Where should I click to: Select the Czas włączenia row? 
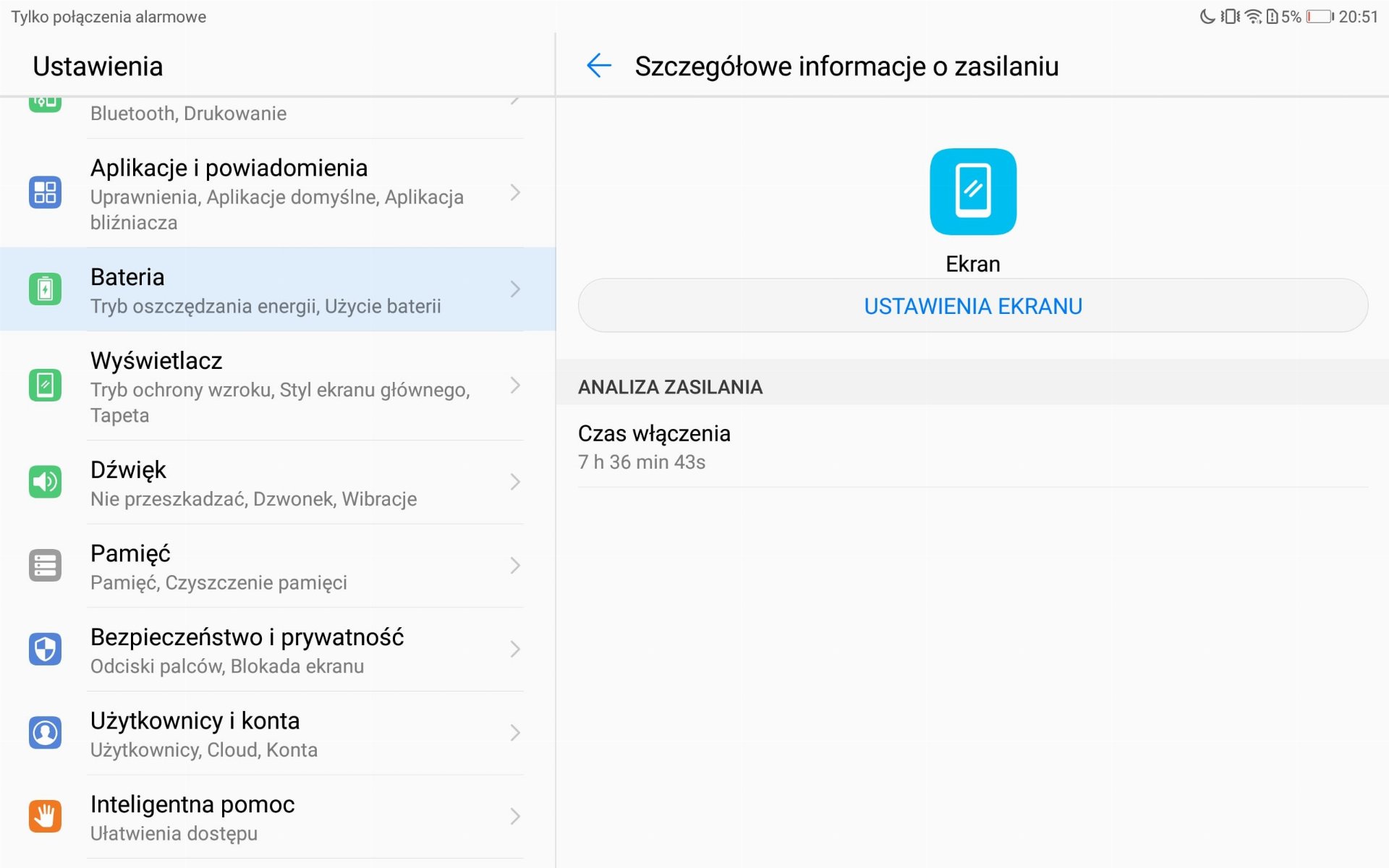tap(973, 446)
